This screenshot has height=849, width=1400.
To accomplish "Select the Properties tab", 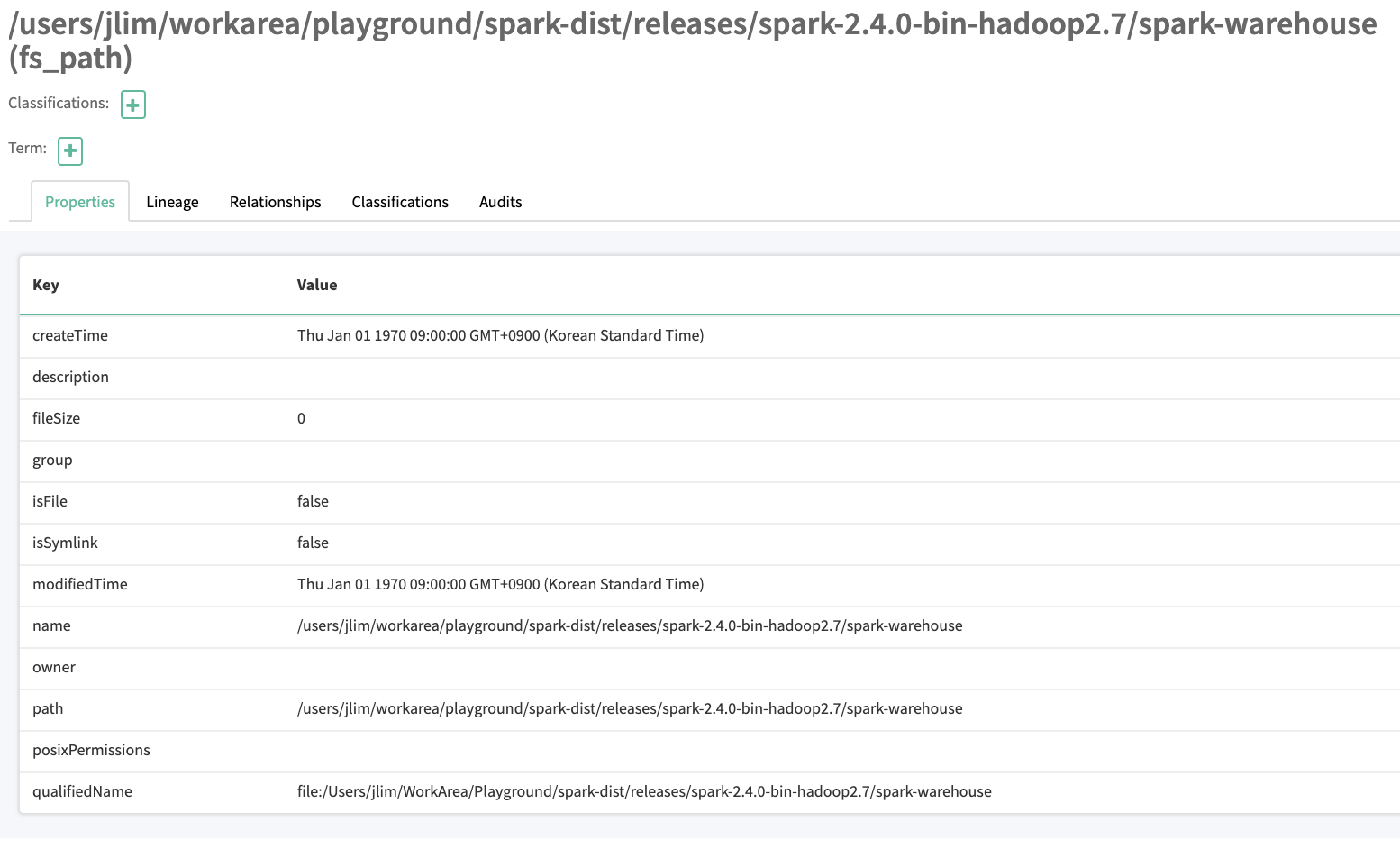I will pyautogui.click(x=79, y=202).
